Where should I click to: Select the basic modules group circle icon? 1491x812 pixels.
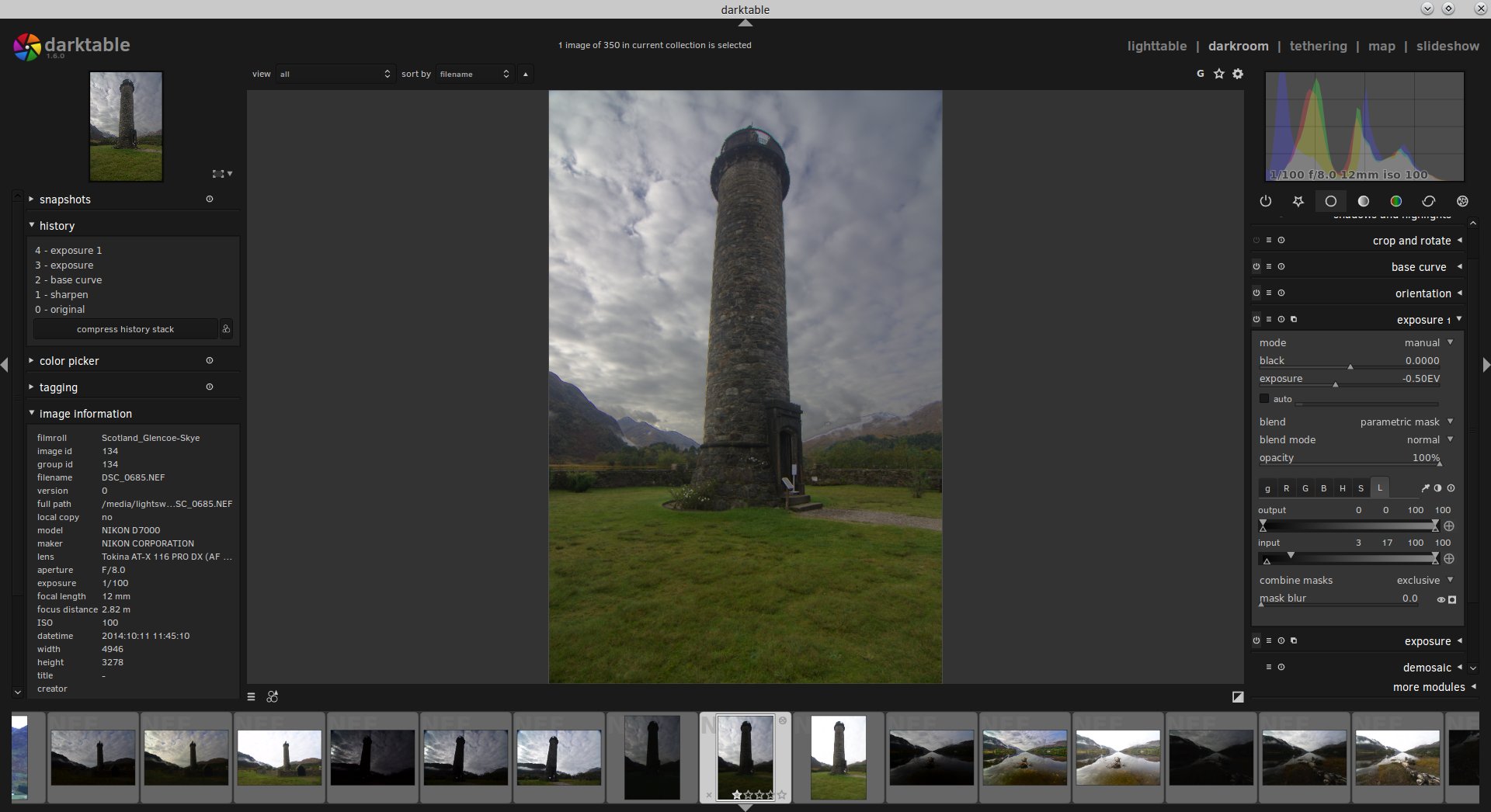click(x=1330, y=201)
